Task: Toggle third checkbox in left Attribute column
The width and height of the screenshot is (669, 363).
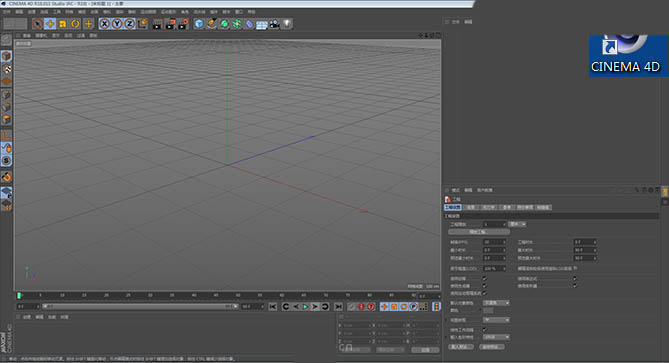Action: [484, 293]
